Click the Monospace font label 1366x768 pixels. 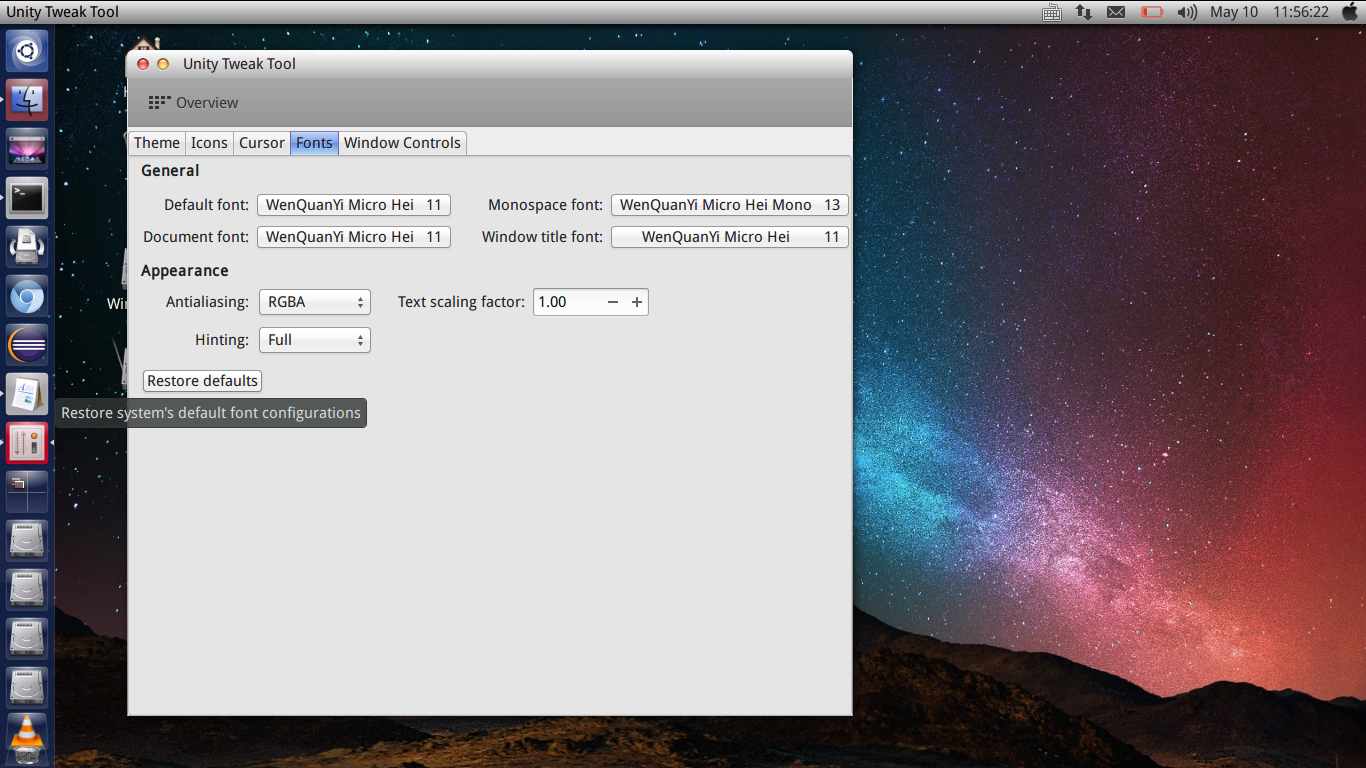[545, 205]
